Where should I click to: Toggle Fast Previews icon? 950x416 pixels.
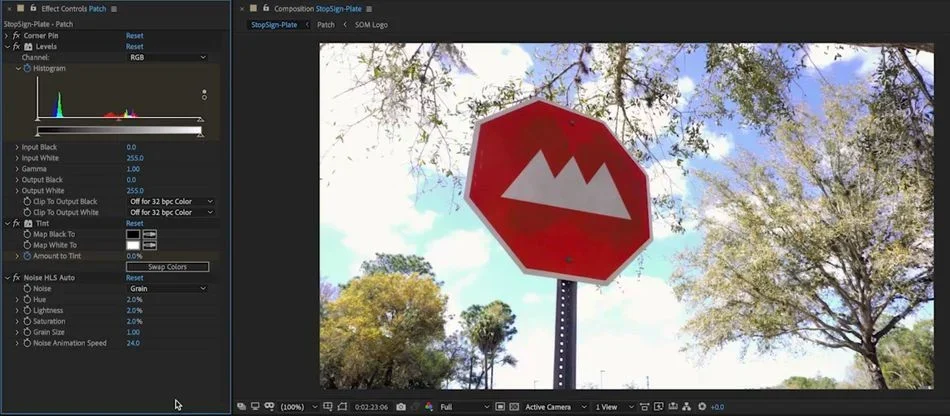[x=659, y=407]
